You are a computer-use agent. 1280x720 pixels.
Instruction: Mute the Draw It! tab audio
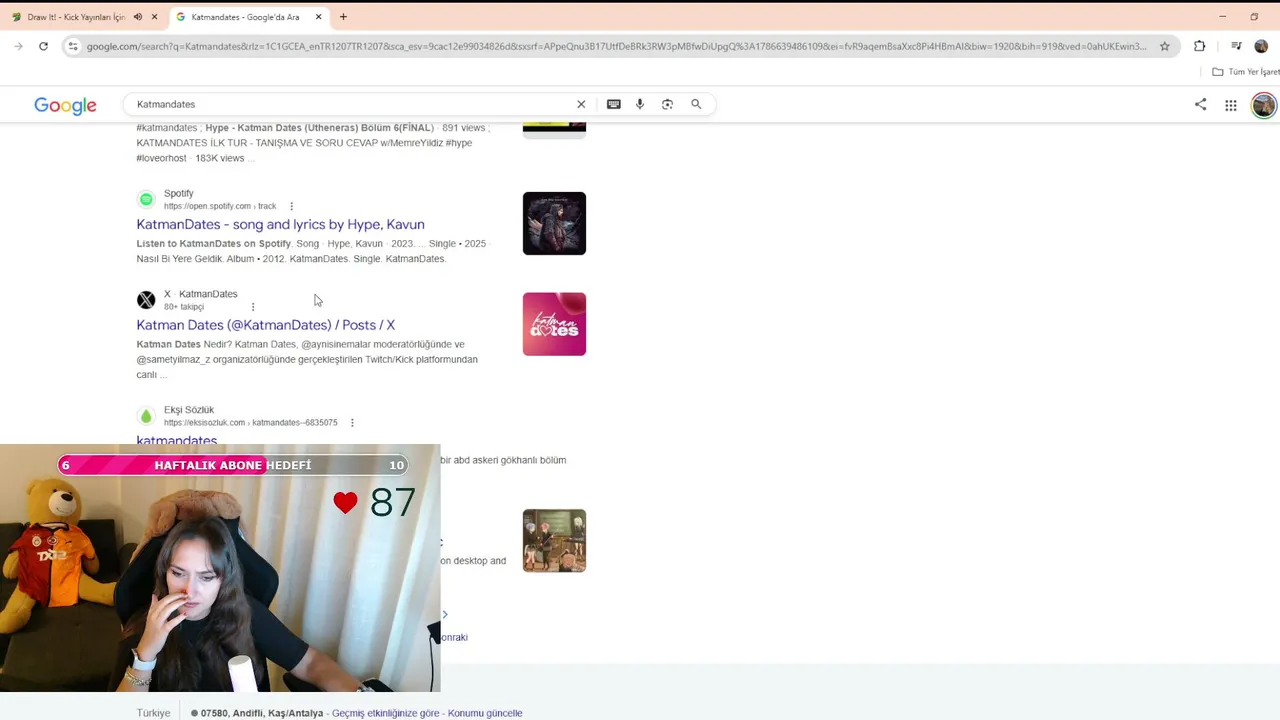[138, 17]
